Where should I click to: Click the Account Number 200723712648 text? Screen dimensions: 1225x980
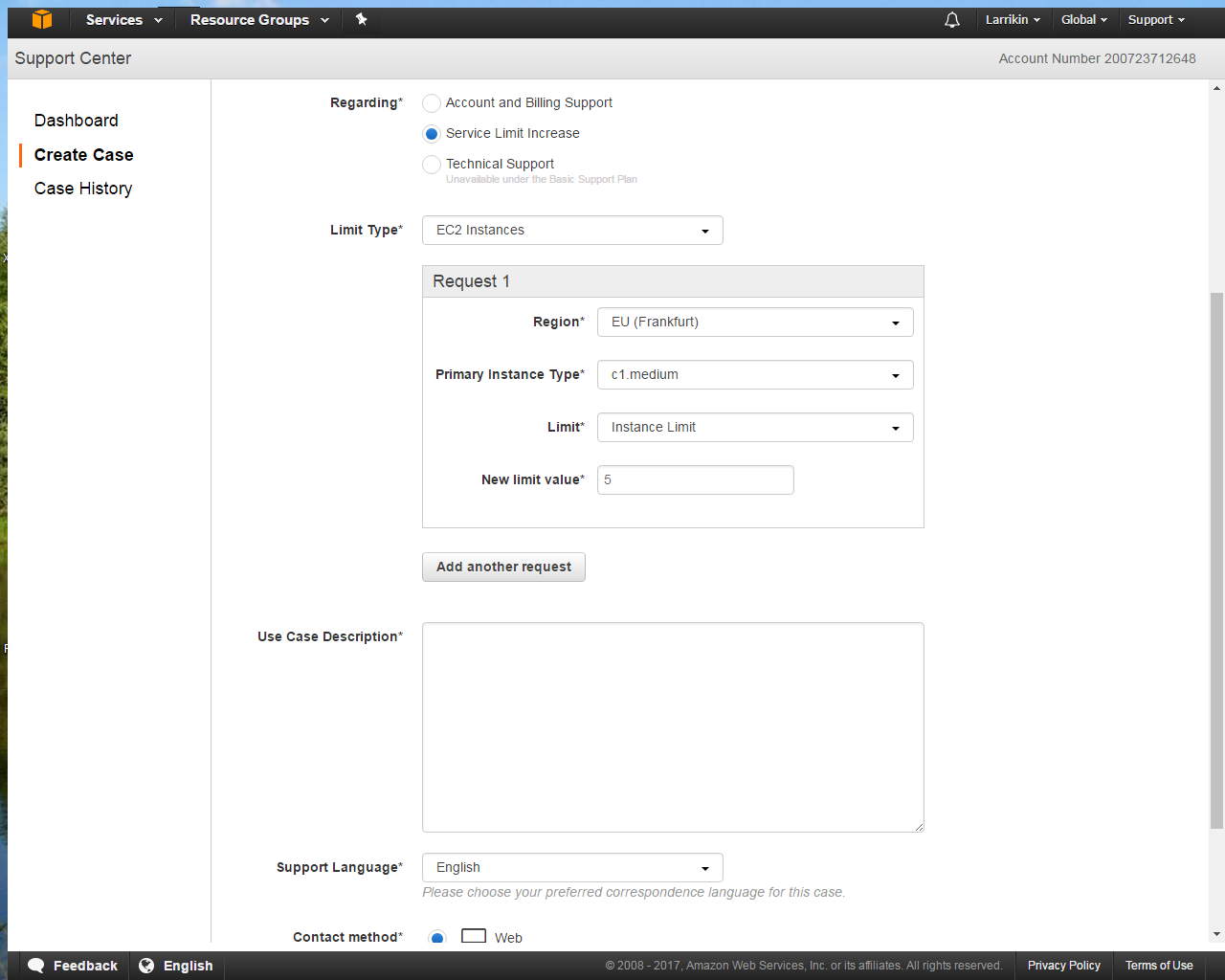1098,58
